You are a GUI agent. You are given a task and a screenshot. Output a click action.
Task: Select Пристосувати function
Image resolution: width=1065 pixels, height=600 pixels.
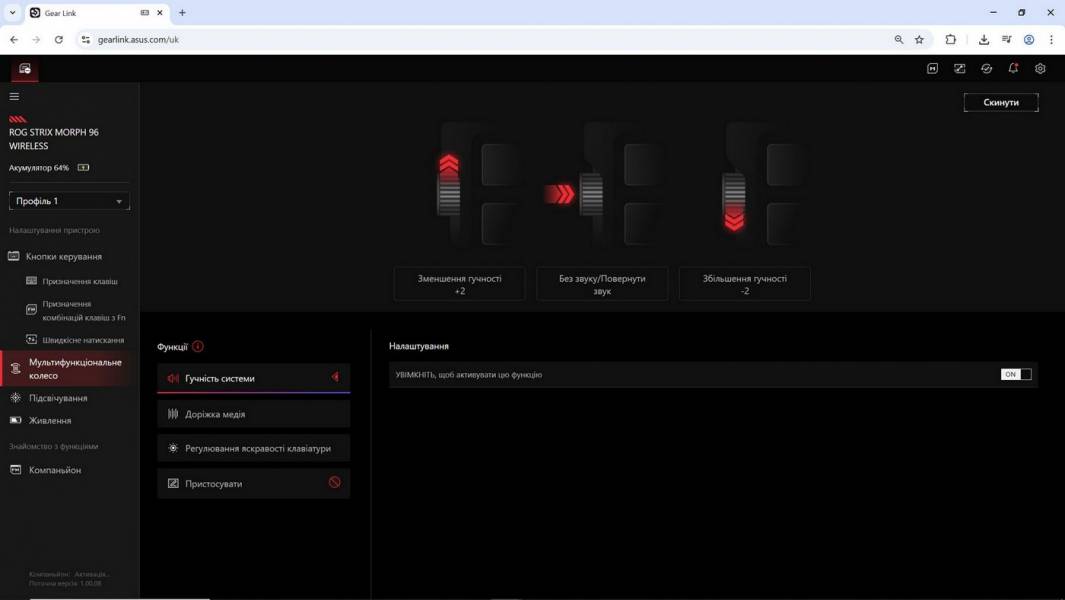click(x=253, y=484)
